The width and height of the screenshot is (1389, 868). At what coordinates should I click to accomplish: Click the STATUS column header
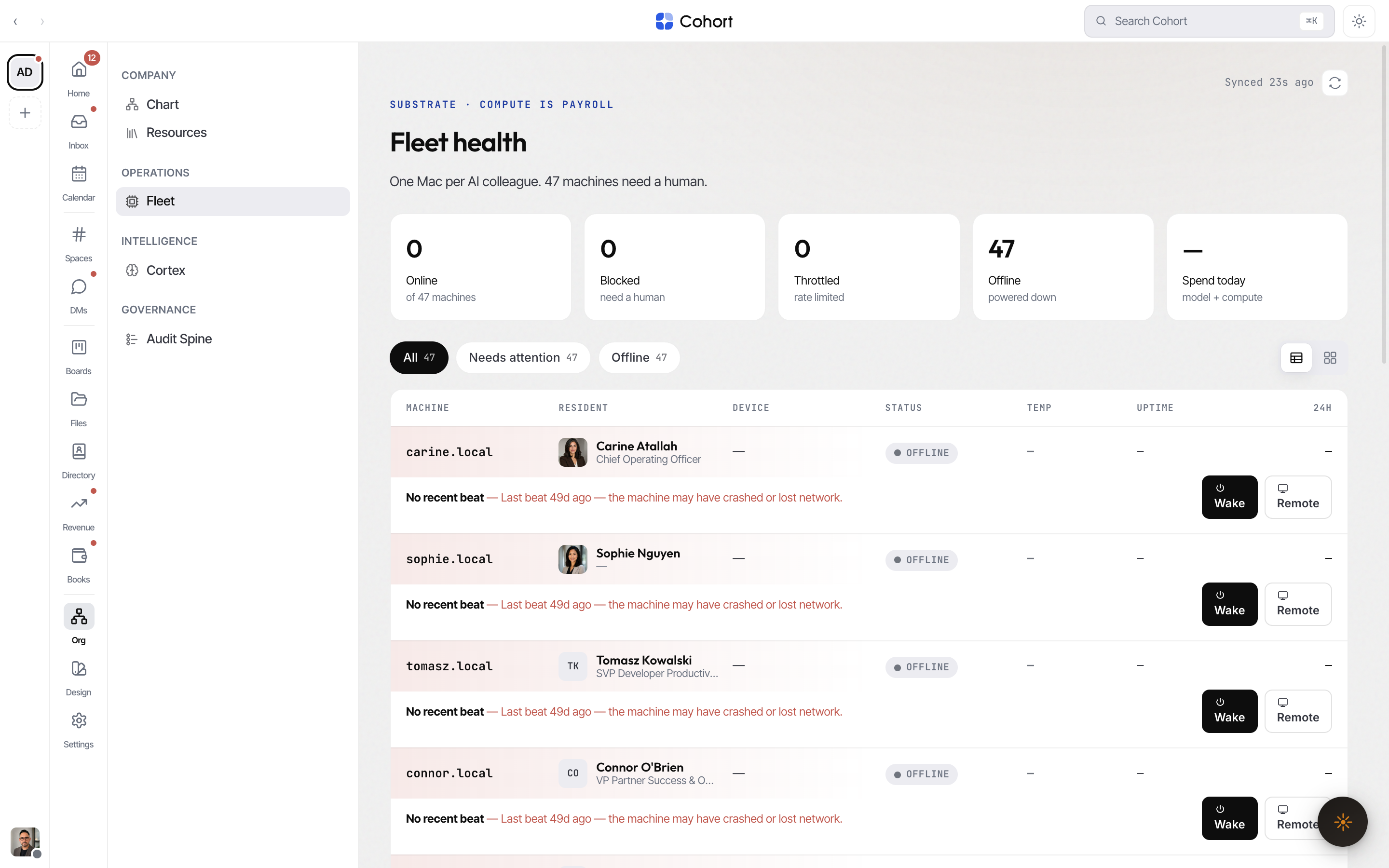(x=903, y=408)
